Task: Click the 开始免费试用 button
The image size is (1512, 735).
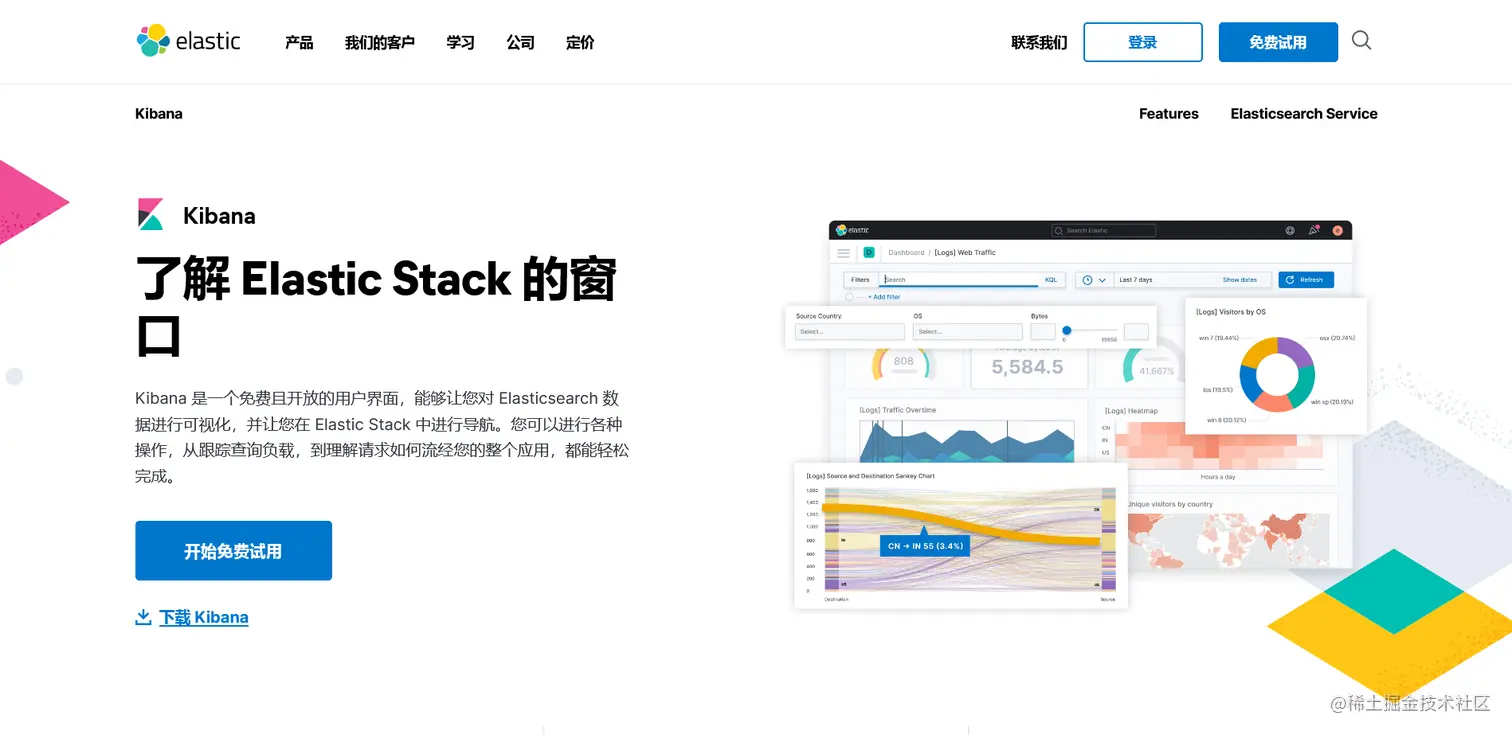Action: pos(233,551)
